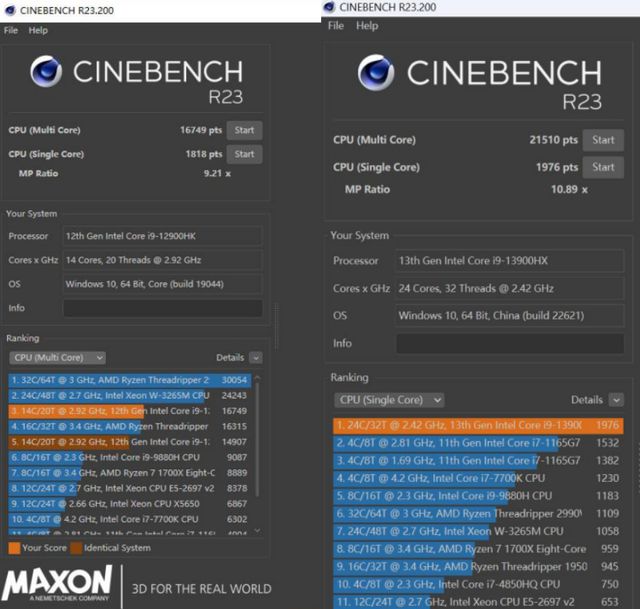Select single core row i9-9880H scoring 1183
640x609 pixels.
pyautogui.click(x=478, y=496)
